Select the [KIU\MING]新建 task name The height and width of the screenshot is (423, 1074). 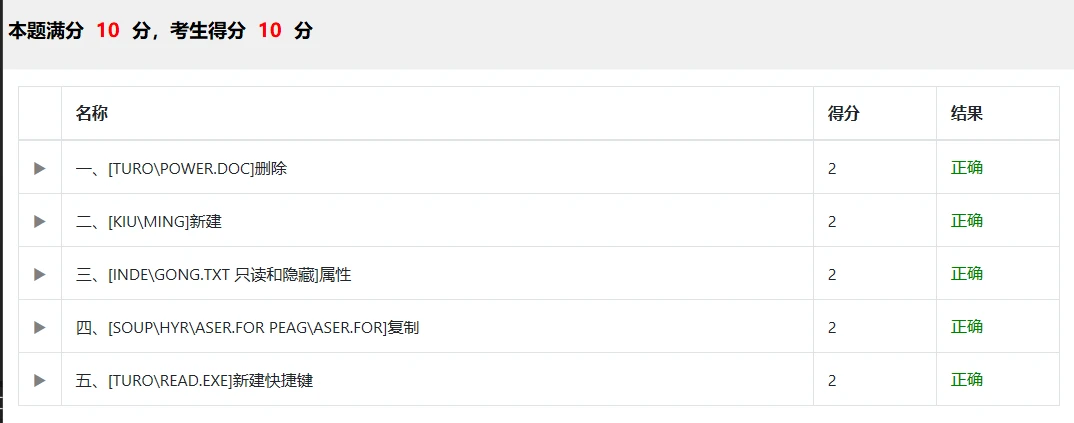148,221
